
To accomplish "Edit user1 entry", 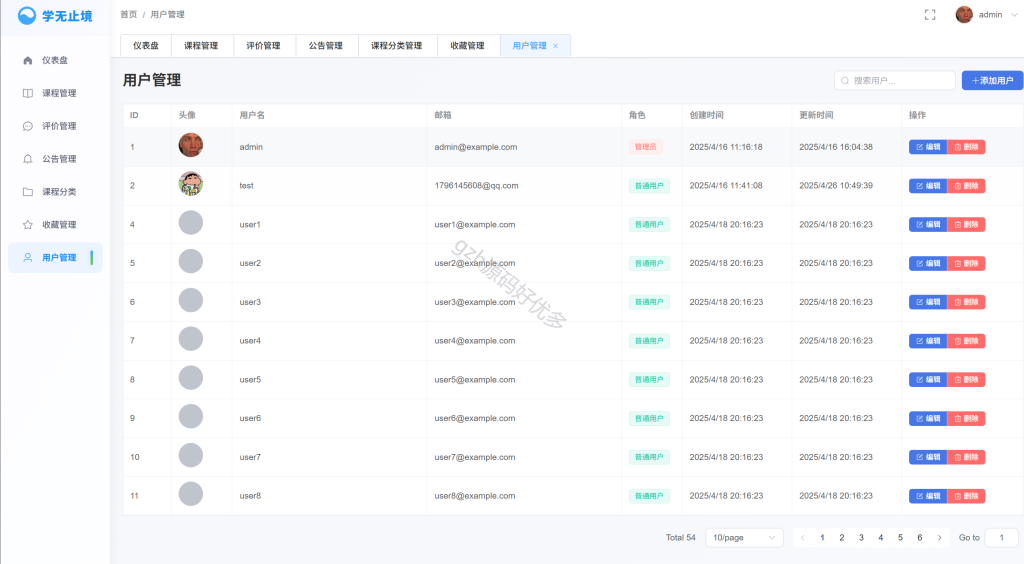I will 927,225.
